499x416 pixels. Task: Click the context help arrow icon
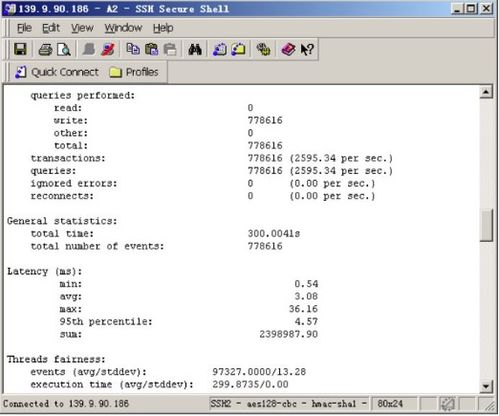point(307,49)
